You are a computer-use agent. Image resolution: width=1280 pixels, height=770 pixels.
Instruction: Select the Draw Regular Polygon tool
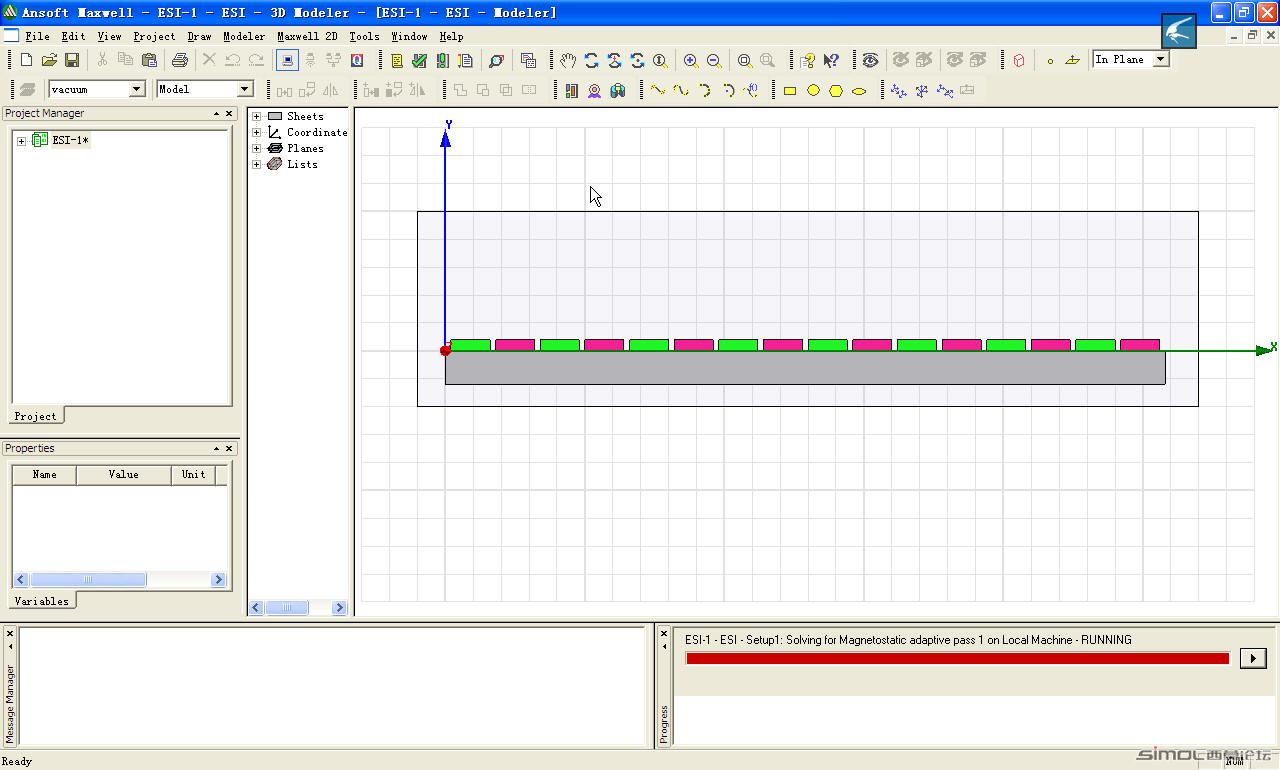836,90
